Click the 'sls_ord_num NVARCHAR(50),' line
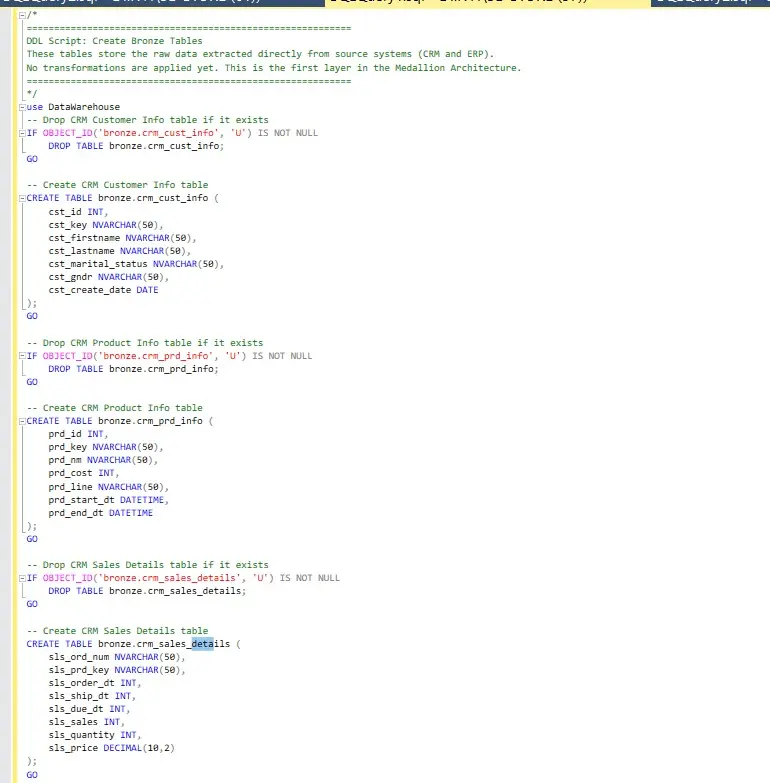This screenshot has width=770, height=783. click(117, 657)
